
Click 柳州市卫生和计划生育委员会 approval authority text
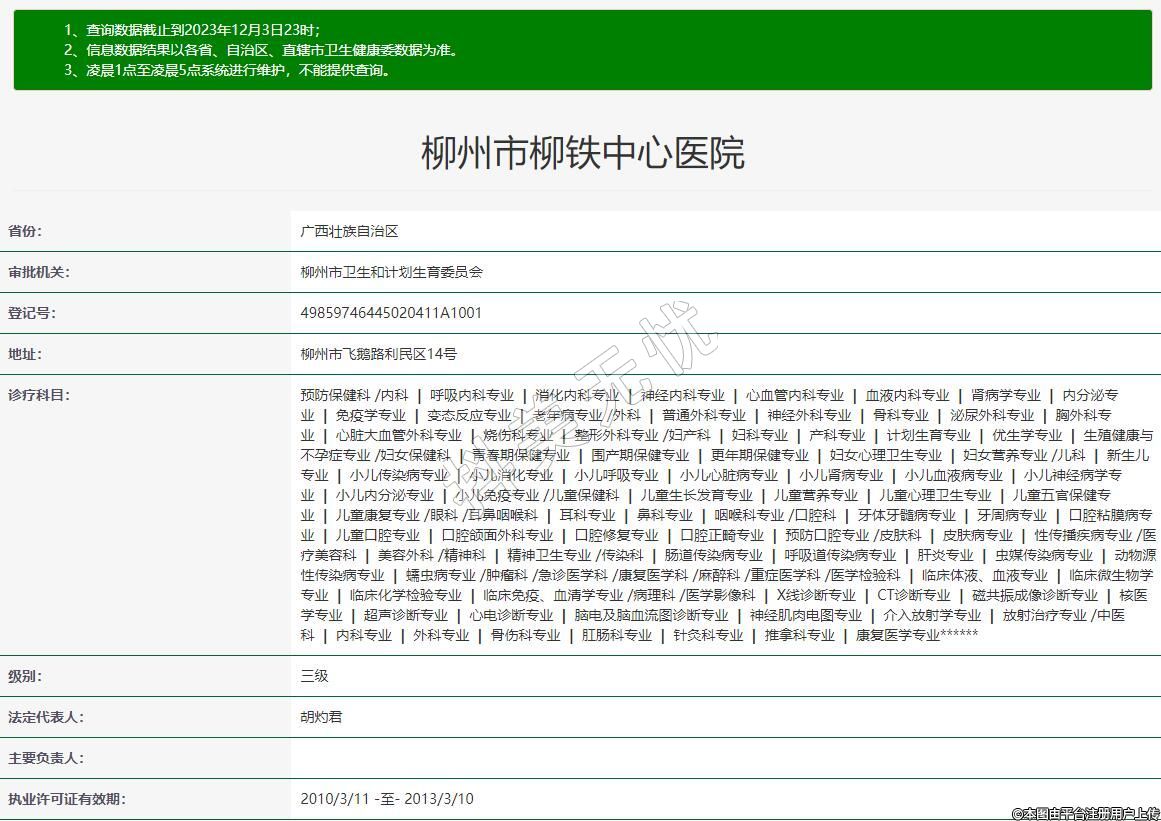(x=391, y=272)
